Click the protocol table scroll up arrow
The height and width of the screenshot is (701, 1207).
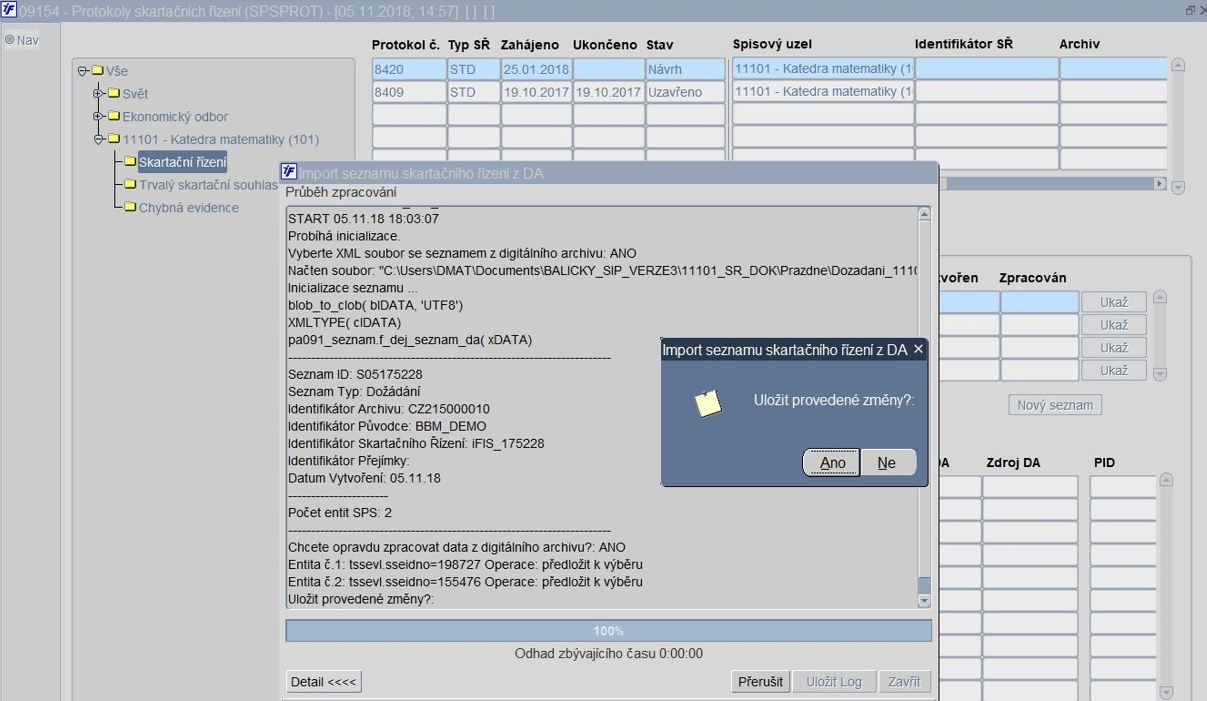[x=1178, y=65]
